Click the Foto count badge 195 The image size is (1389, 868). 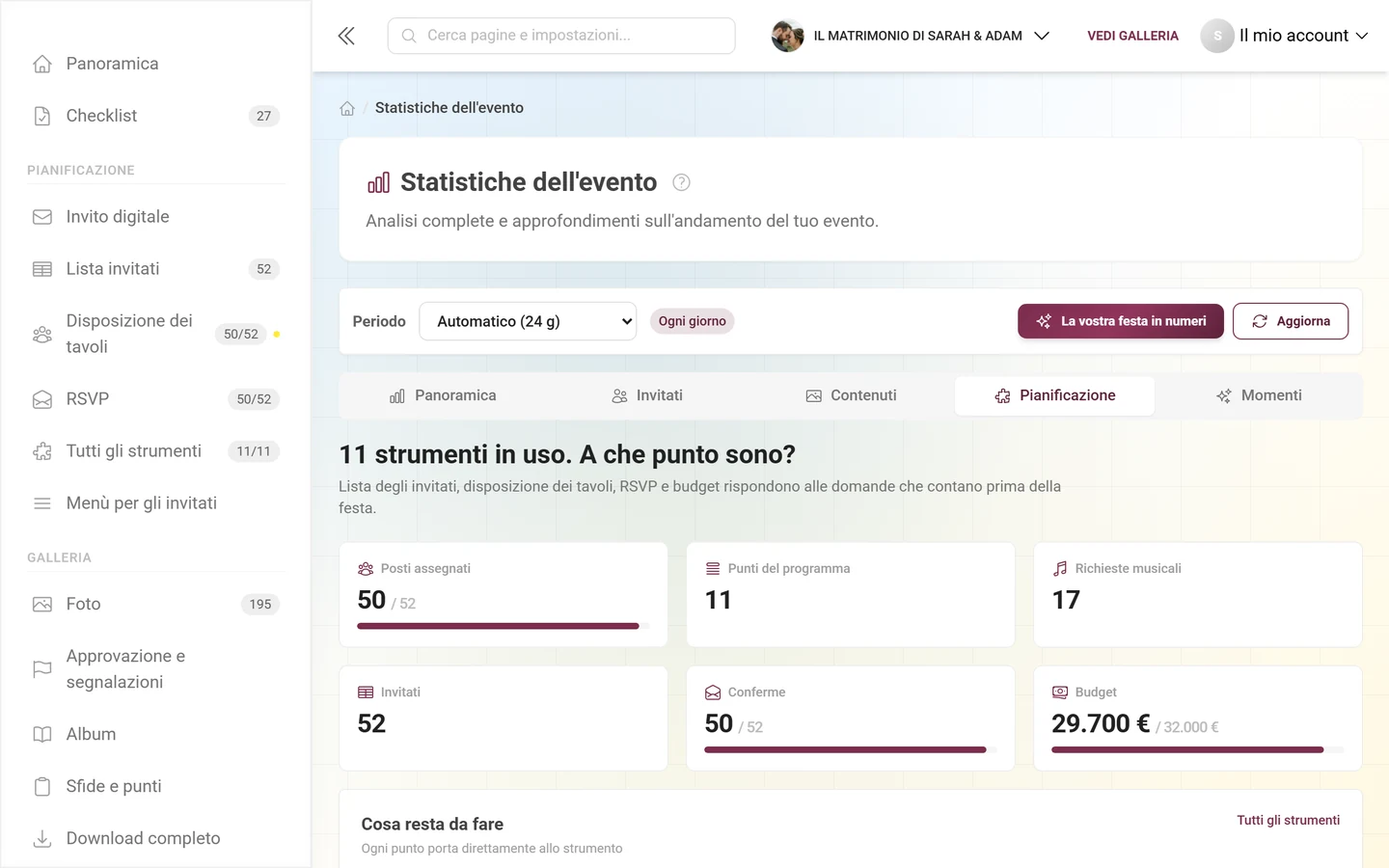[x=260, y=605]
